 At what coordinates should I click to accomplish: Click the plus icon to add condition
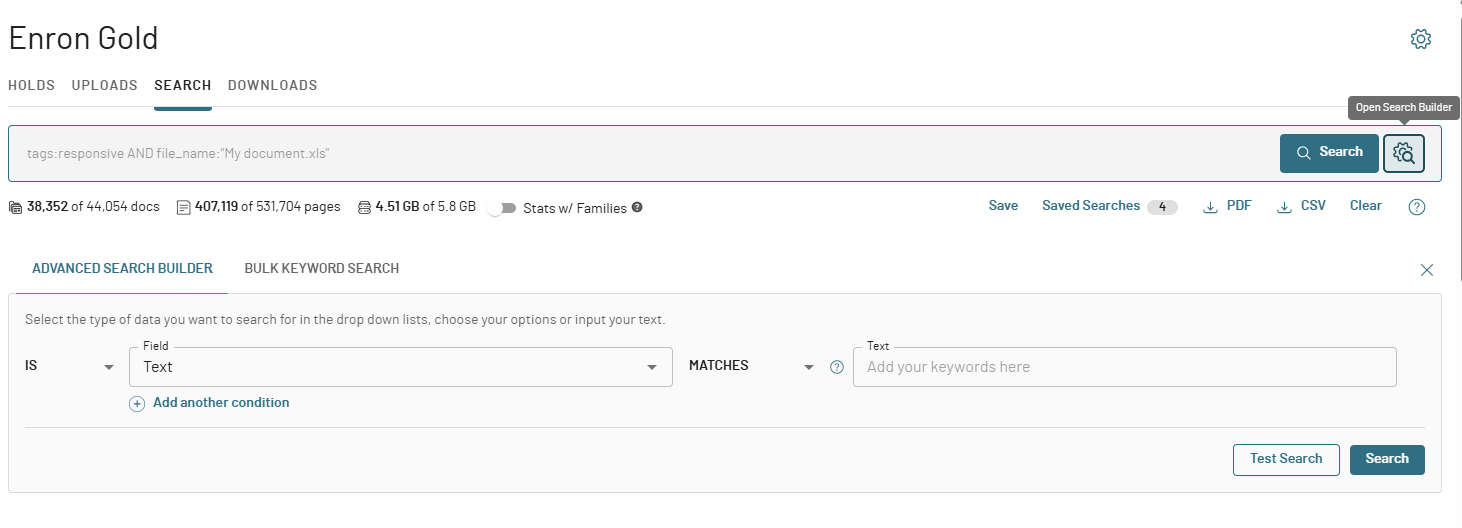pyautogui.click(x=137, y=403)
